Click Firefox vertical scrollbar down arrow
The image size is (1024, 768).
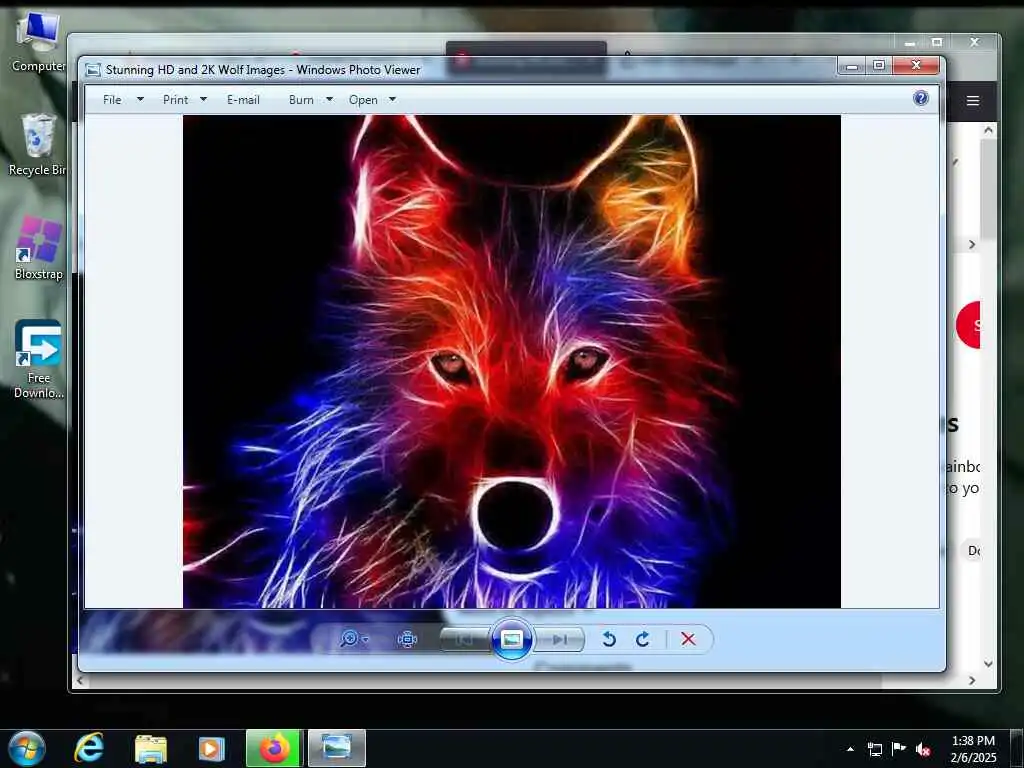(x=988, y=664)
